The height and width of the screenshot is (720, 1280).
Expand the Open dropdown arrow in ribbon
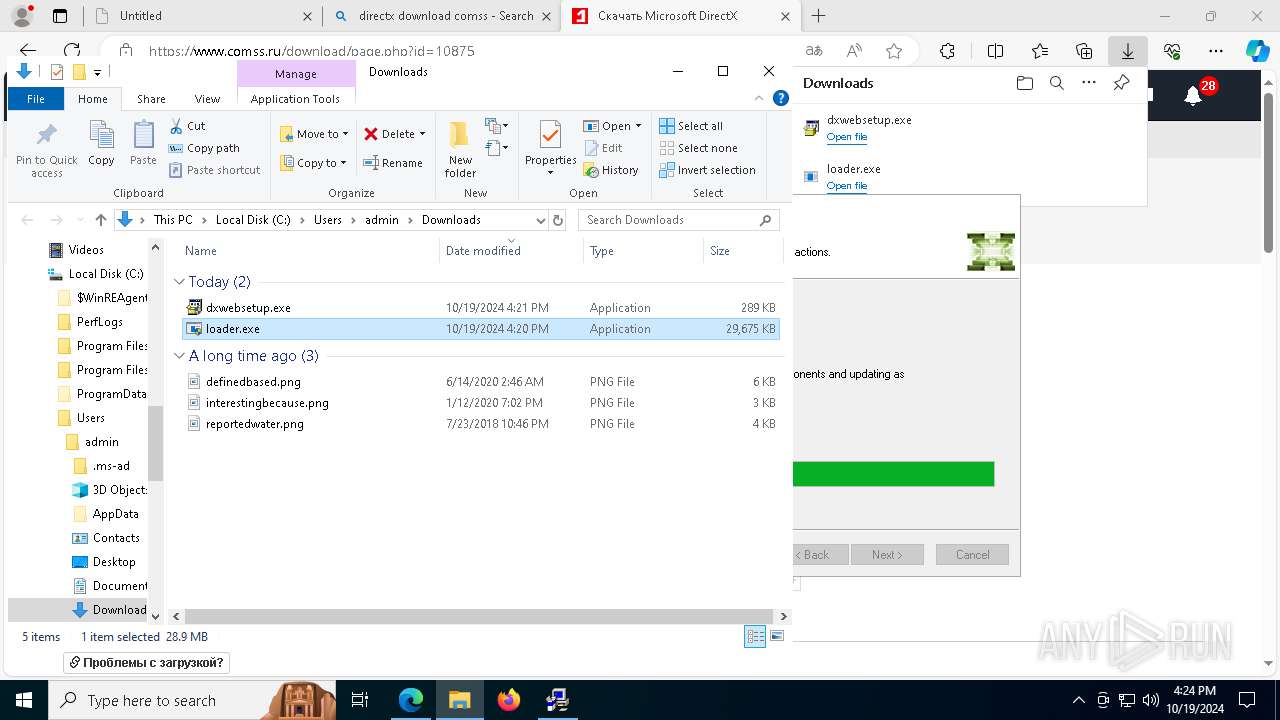tap(638, 126)
